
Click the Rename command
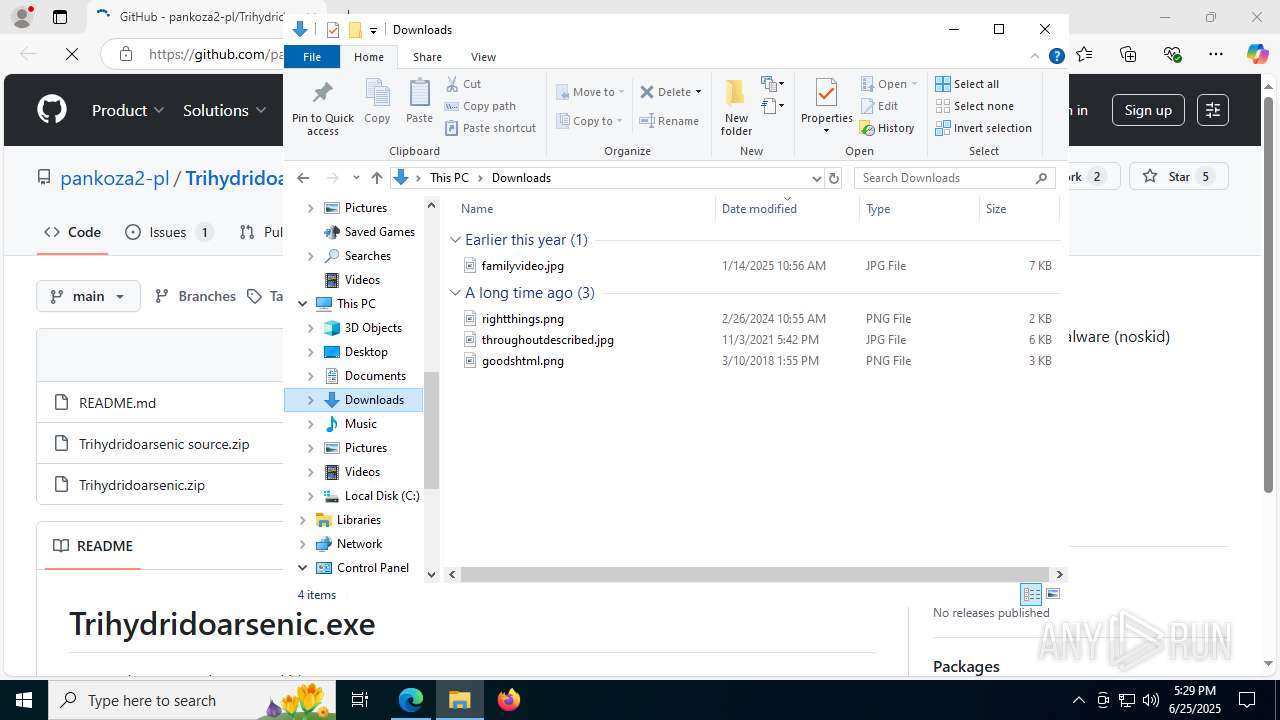(669, 121)
